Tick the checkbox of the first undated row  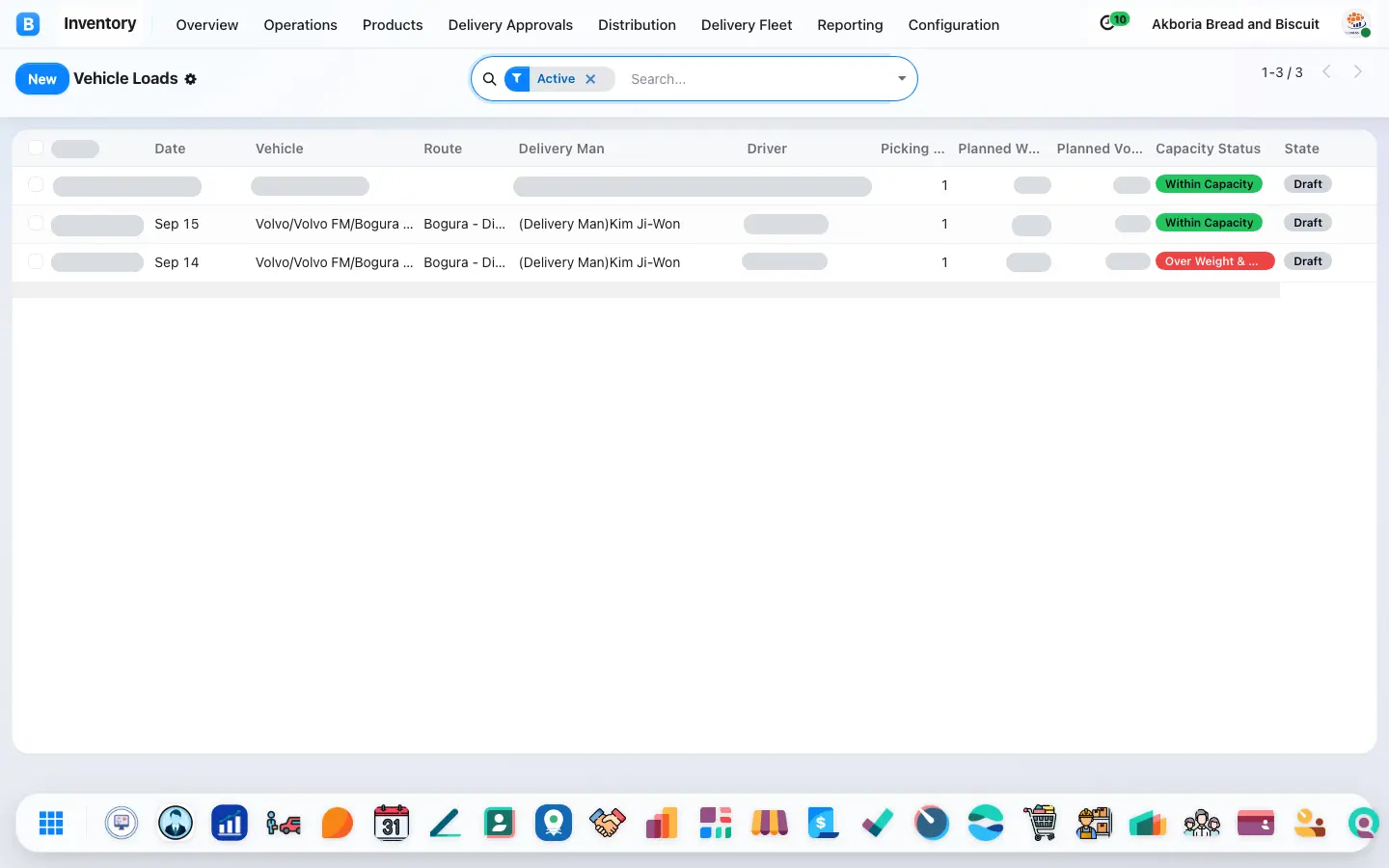tap(36, 184)
